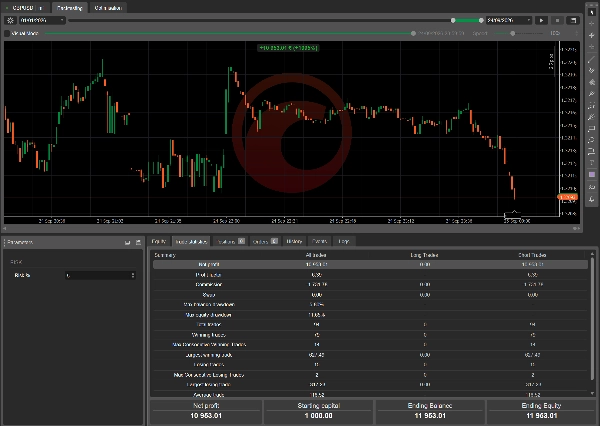Click the Ending Balance 11 953.01 card
This screenshot has width=600, height=426.
430,411
